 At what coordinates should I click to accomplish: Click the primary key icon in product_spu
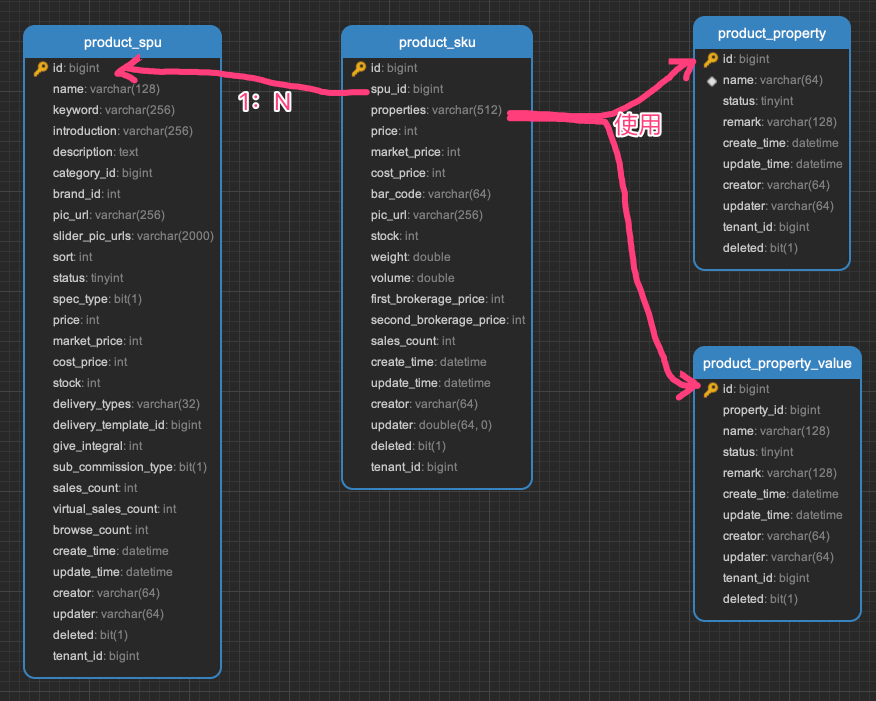[x=40, y=69]
